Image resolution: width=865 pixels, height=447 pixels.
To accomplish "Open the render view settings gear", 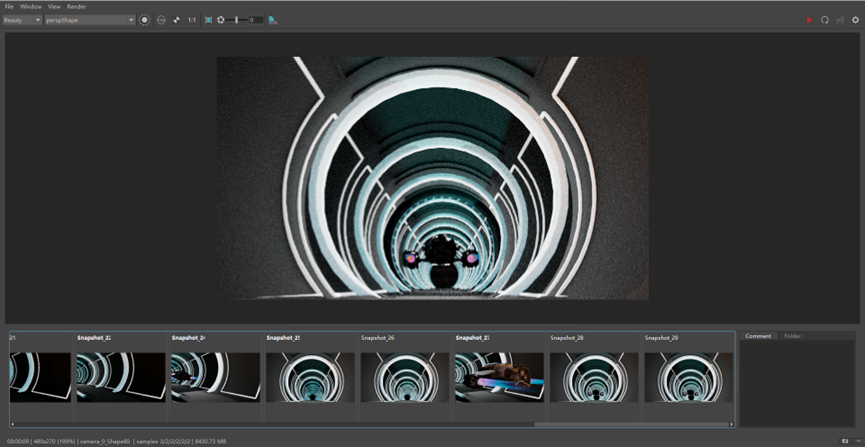I will click(x=856, y=20).
